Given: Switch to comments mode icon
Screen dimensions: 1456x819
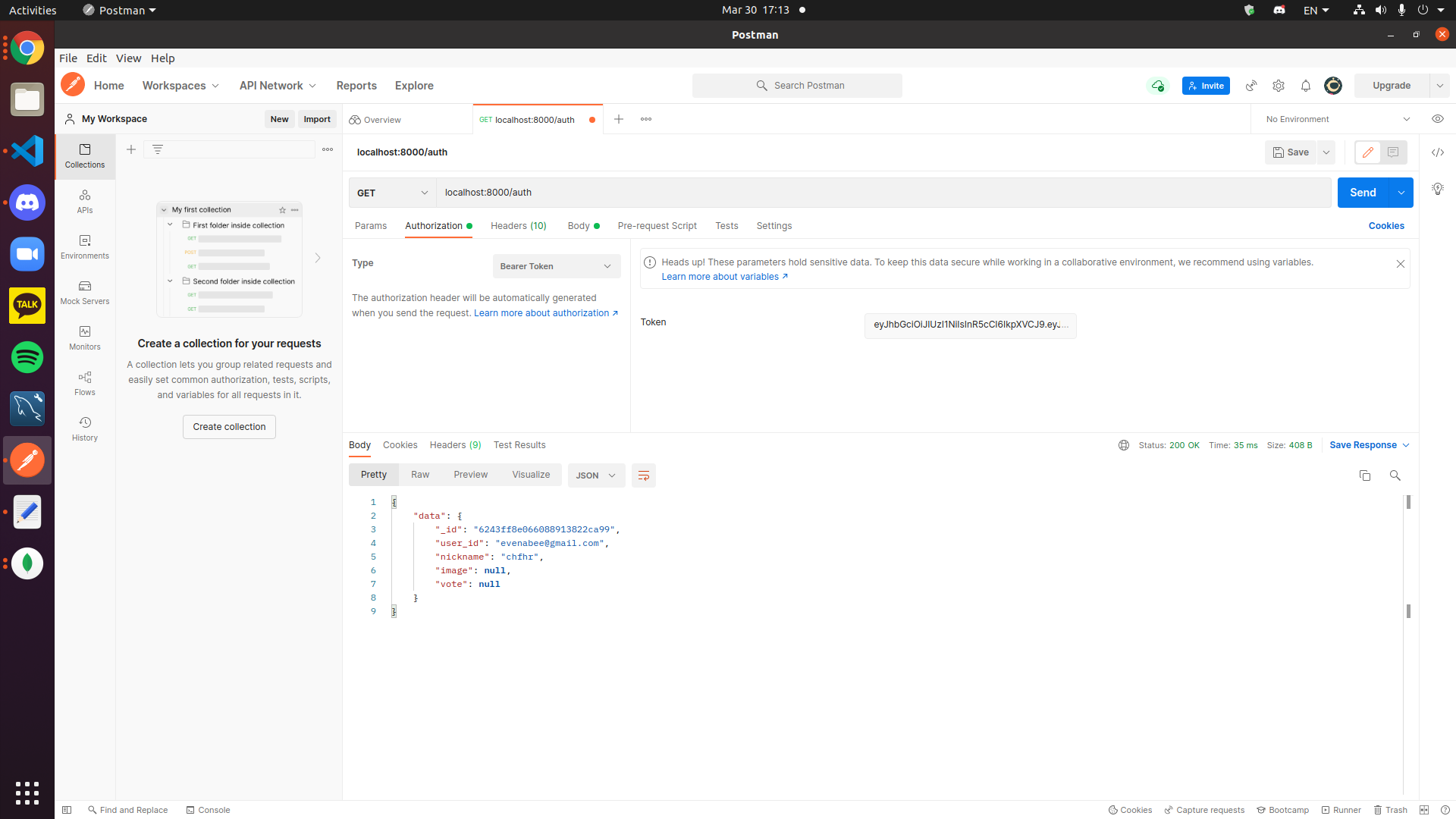Looking at the screenshot, I should 1393,152.
